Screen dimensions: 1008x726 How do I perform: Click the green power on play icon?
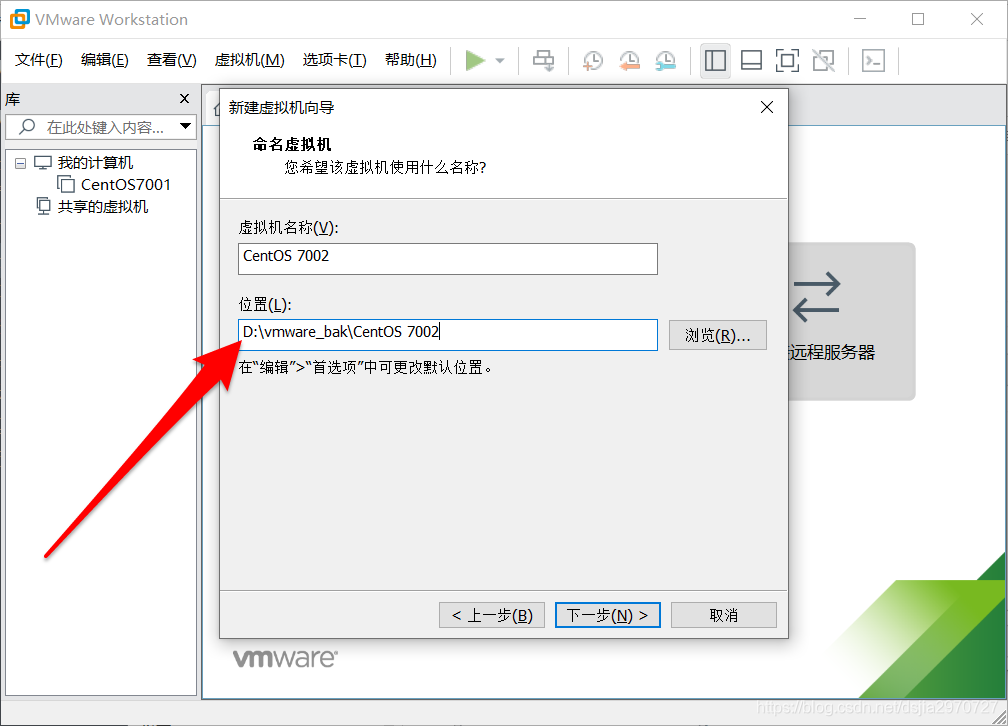coord(474,60)
